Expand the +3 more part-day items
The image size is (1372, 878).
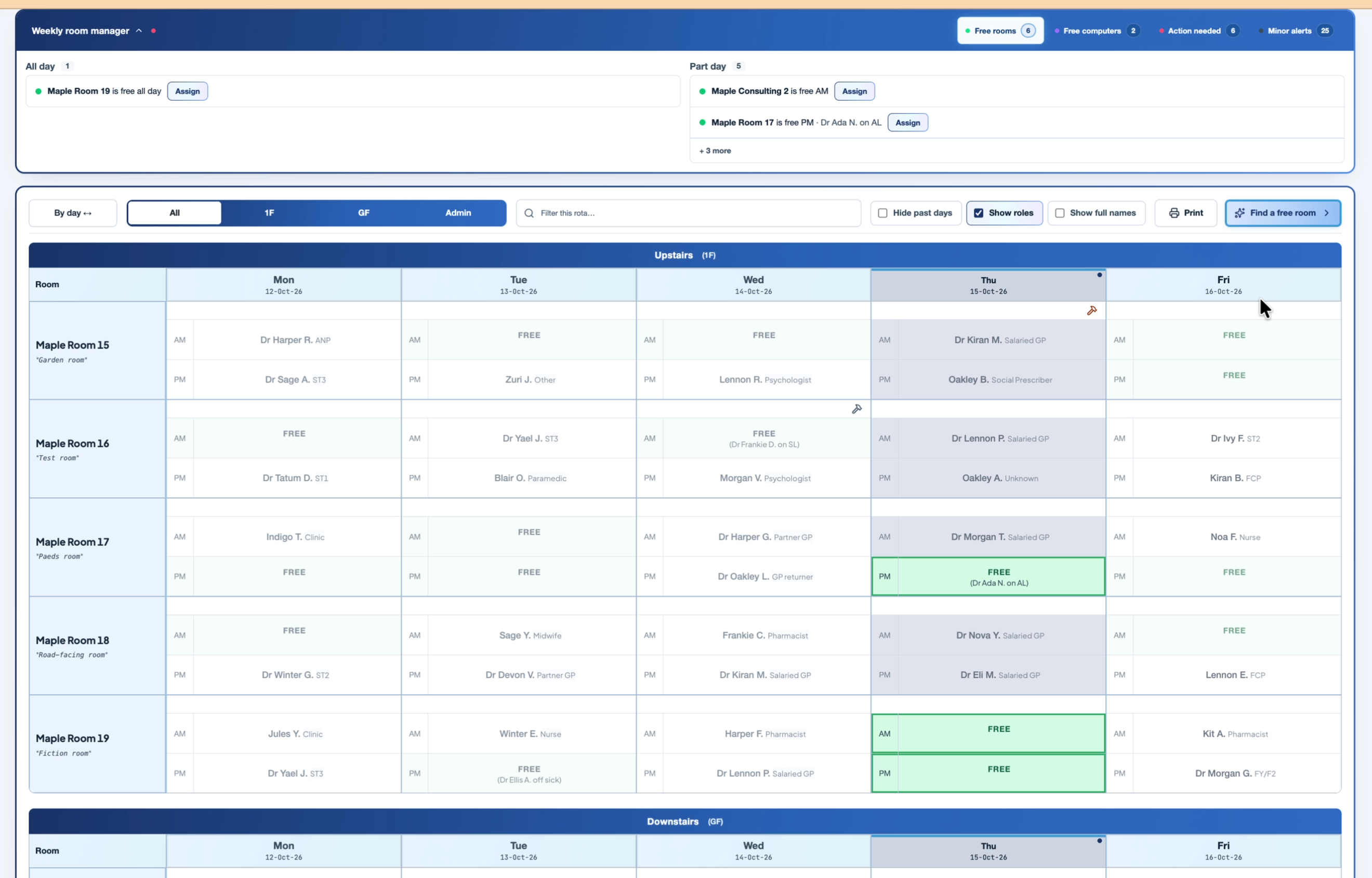[715, 151]
